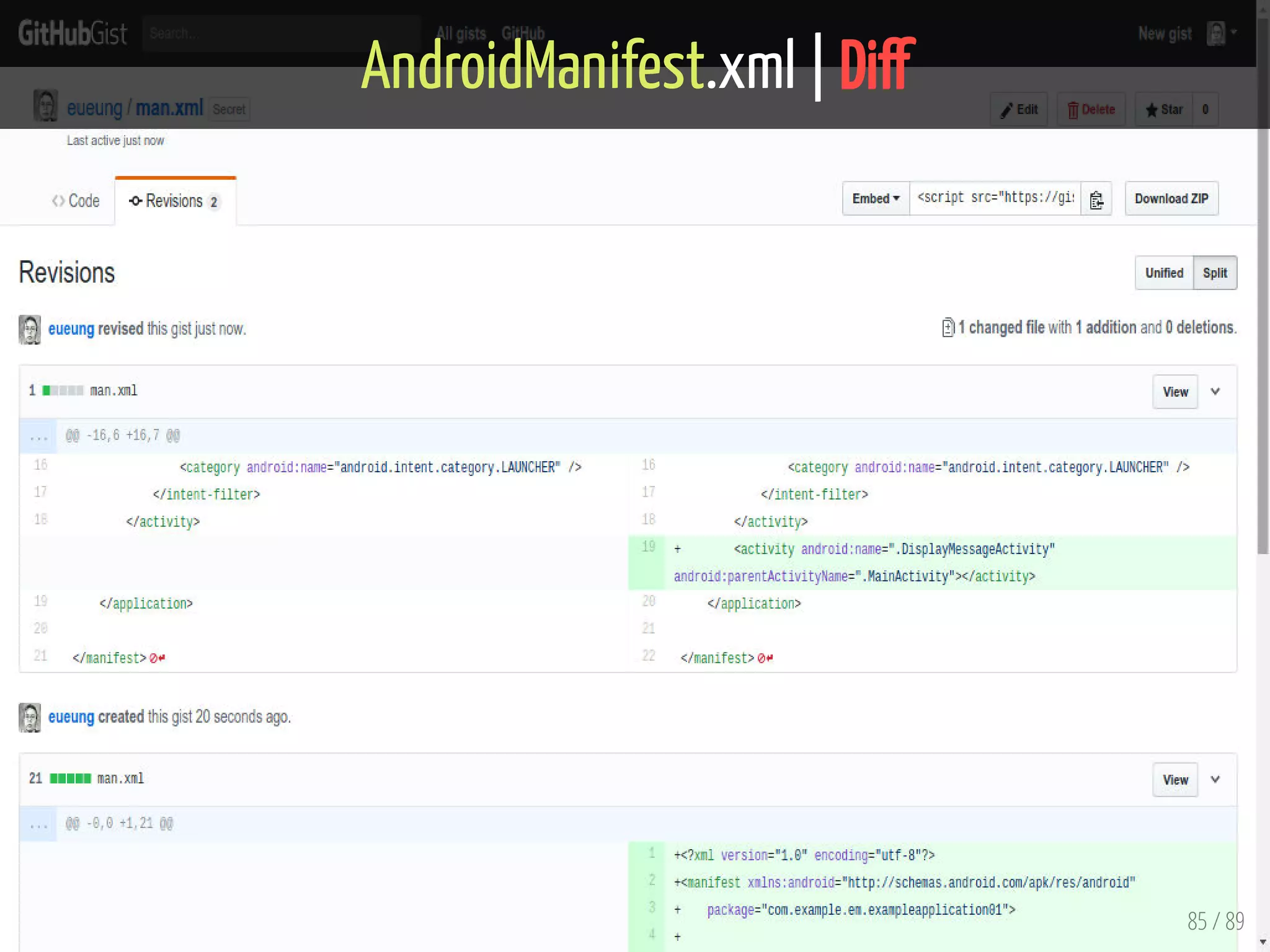The width and height of the screenshot is (1270, 952).
Task: View man.xml in the first revision
Action: 1175,392
